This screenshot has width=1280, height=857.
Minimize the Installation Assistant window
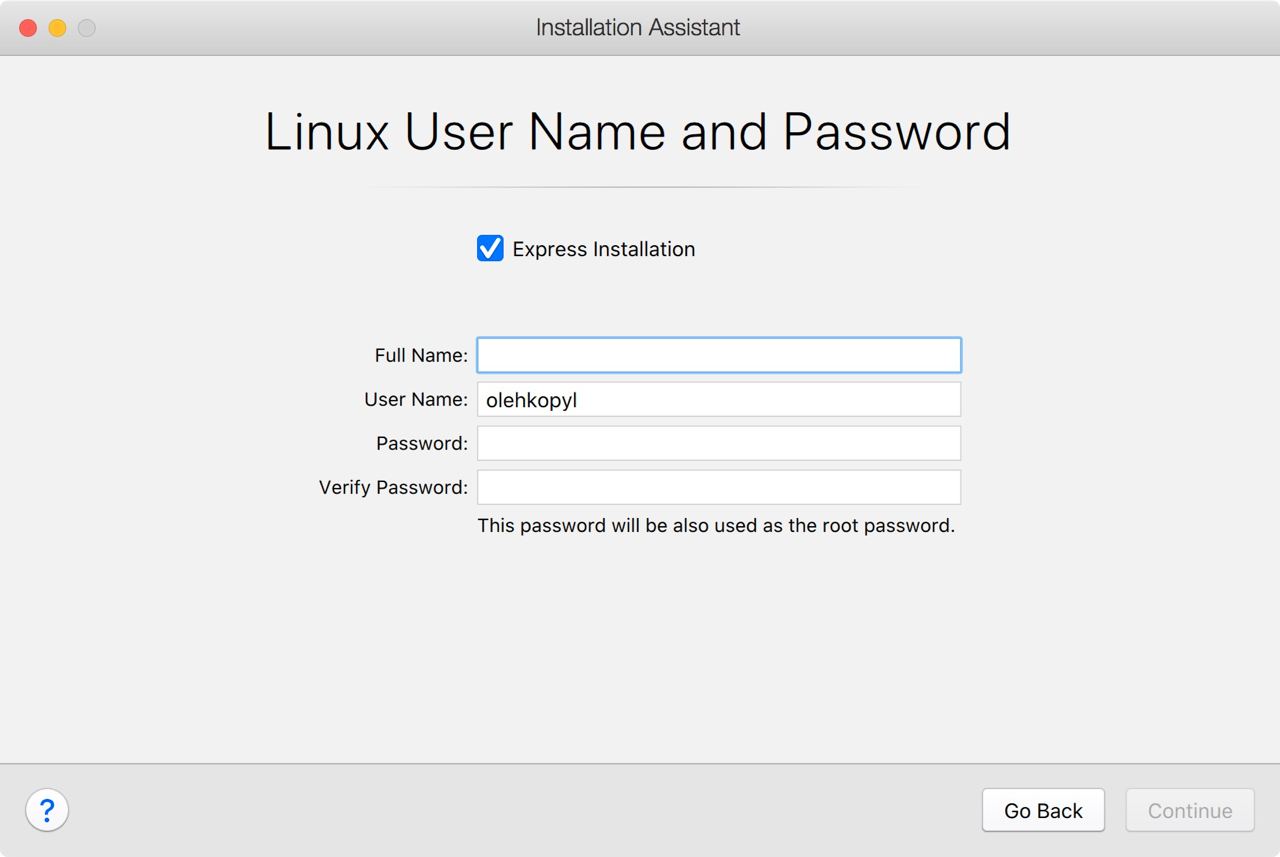pos(58,28)
